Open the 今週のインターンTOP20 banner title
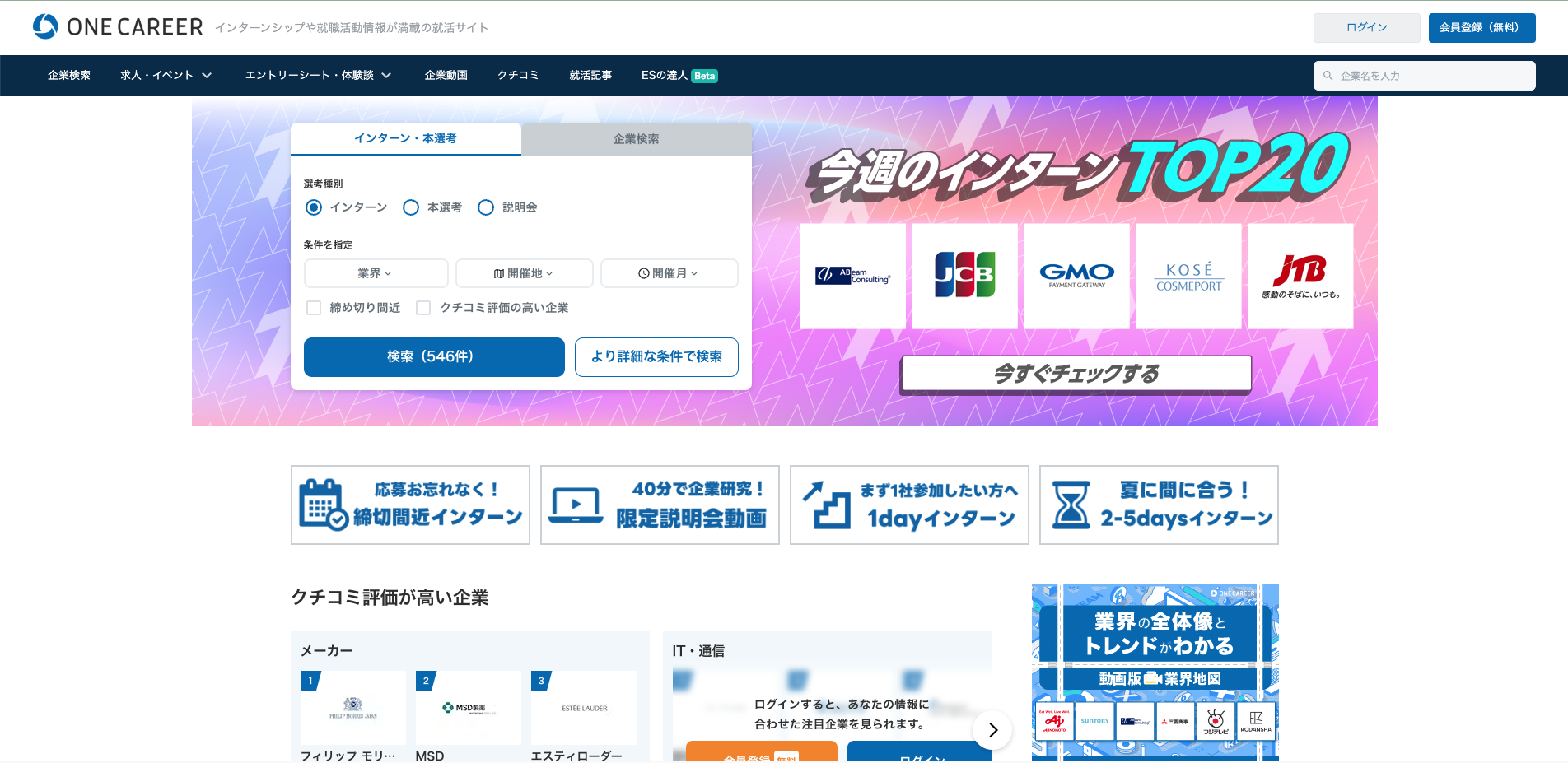 coord(1077,170)
